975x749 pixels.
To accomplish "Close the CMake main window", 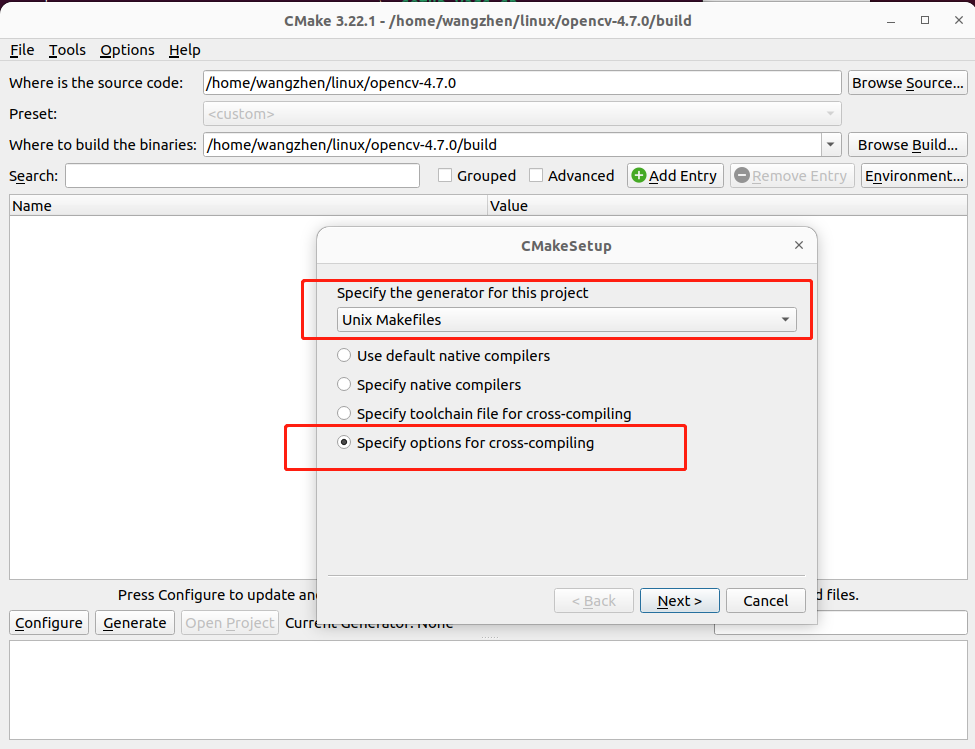I will [x=958, y=21].
